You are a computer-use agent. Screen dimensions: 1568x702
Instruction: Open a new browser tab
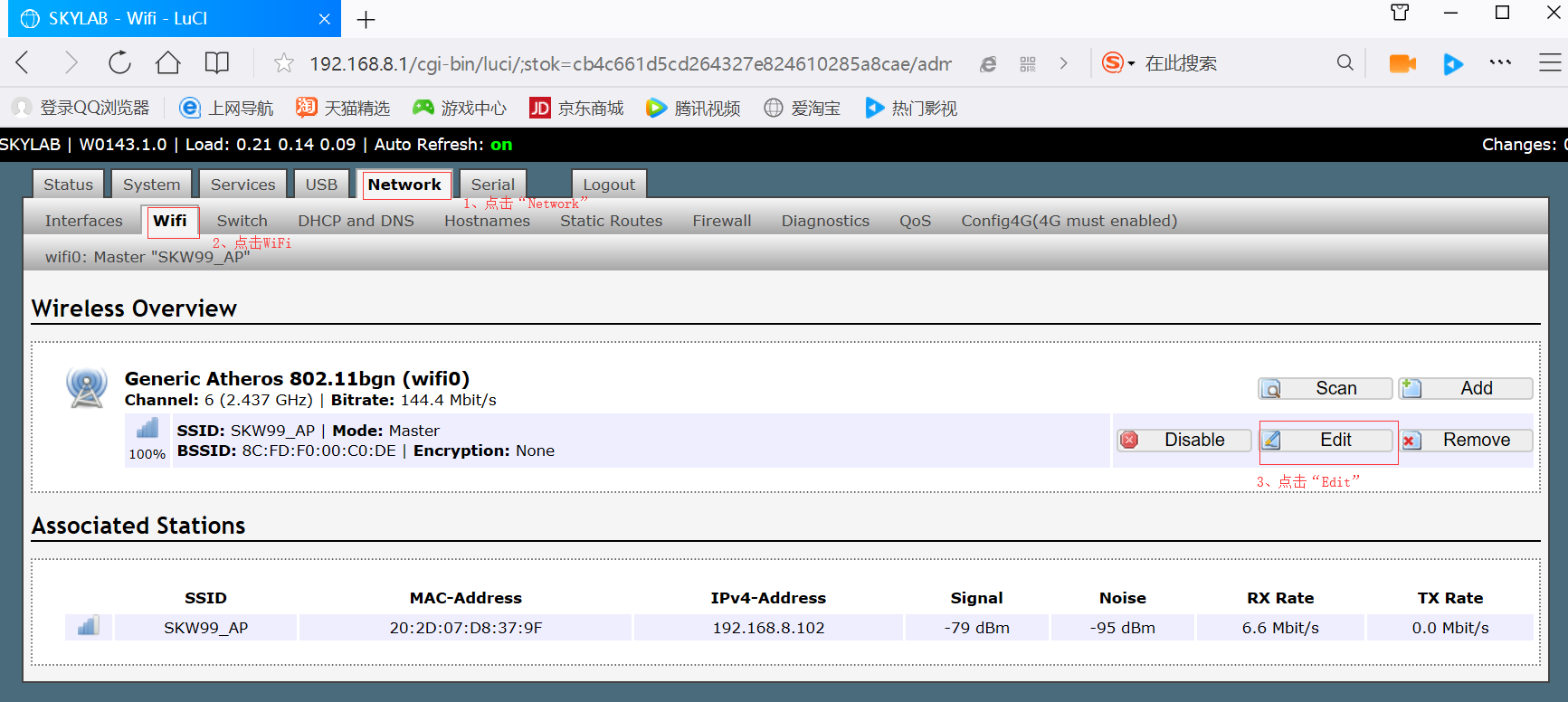point(366,19)
